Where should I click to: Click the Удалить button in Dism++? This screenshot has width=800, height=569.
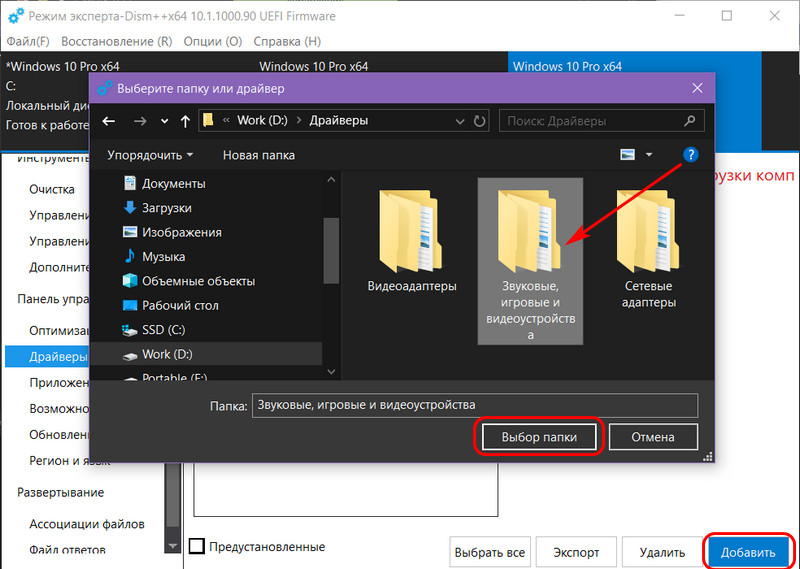click(662, 552)
